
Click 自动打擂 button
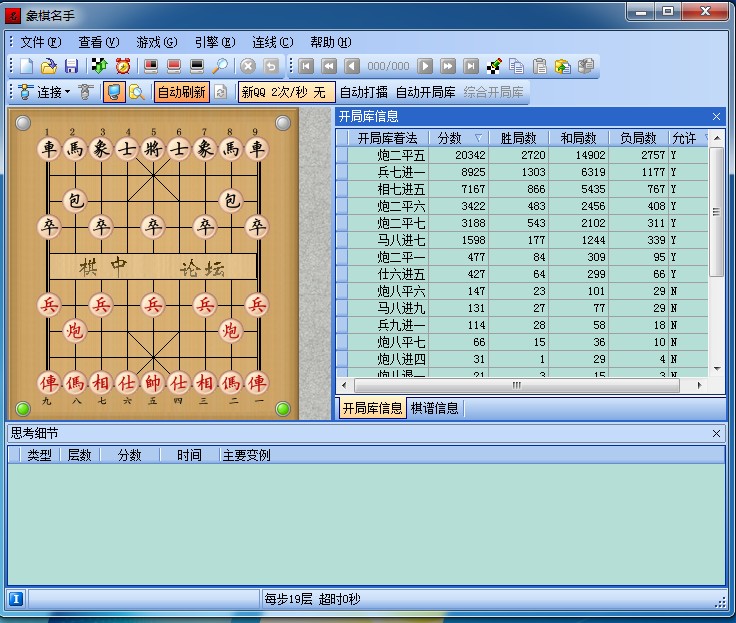pyautogui.click(x=364, y=92)
